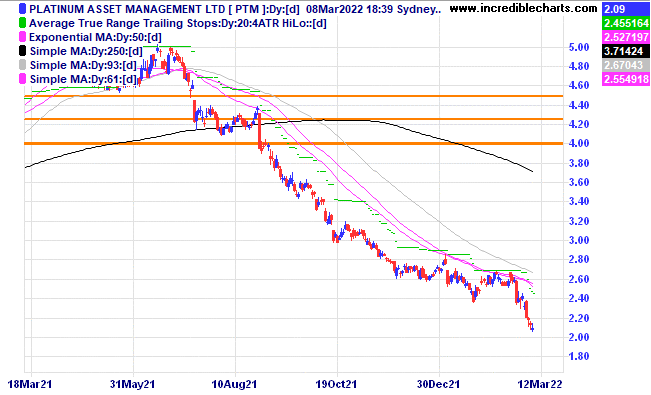Image resolution: width=651 pixels, height=395 pixels.
Task: Select the PLATINUM ASSET MANAGEMENT LTD title text
Action: point(127,9)
